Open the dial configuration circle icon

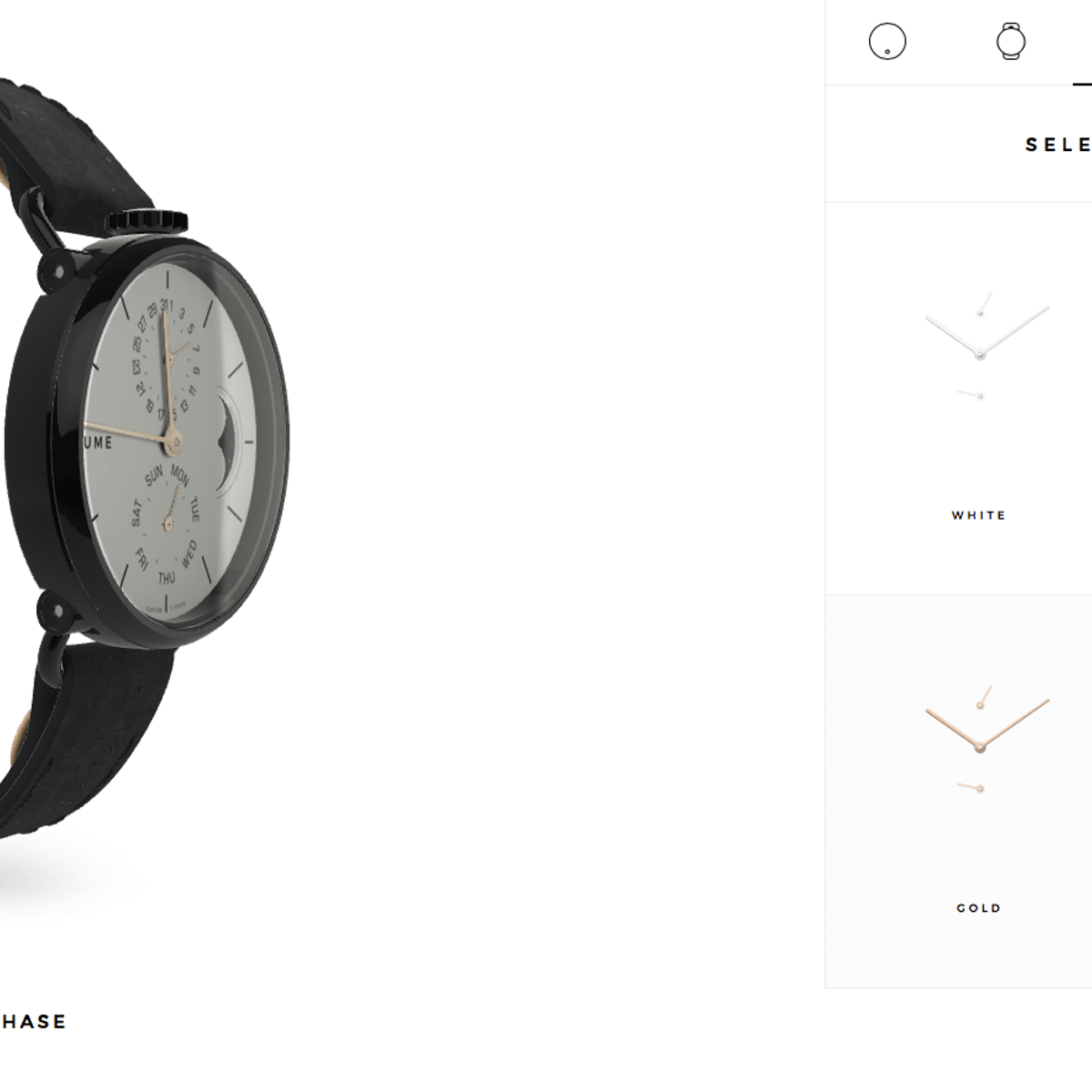coord(887,42)
